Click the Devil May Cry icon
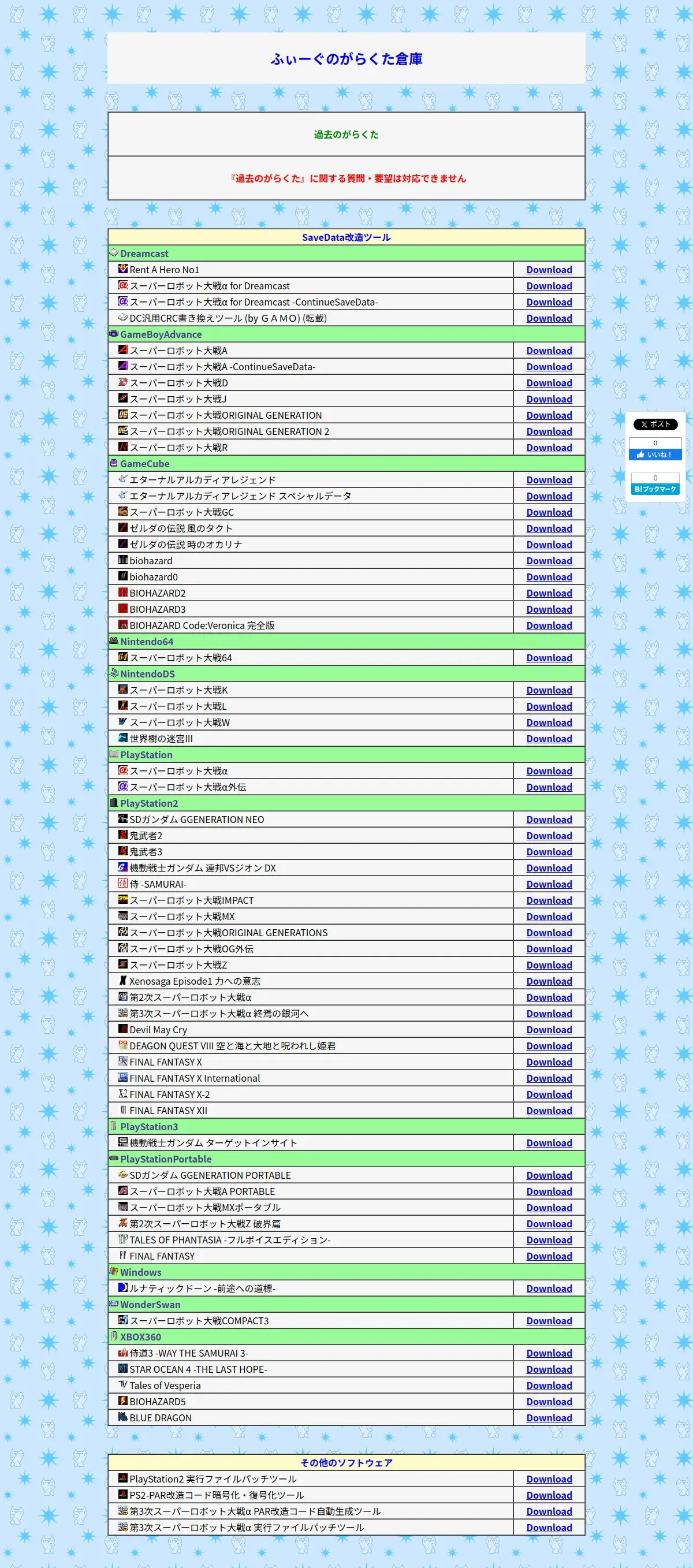This screenshot has width=693, height=1568. click(123, 1029)
